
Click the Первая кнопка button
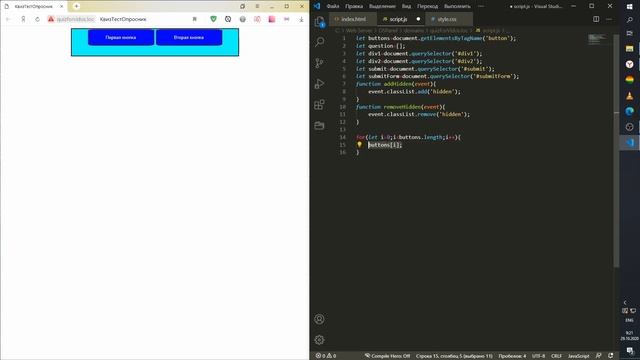click(x=121, y=37)
